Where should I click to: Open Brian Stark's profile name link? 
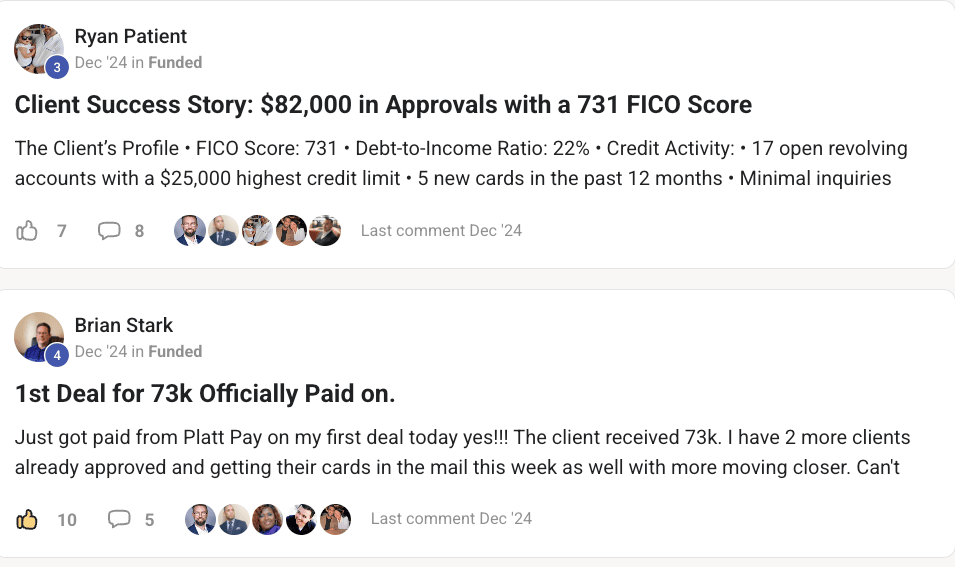[123, 325]
